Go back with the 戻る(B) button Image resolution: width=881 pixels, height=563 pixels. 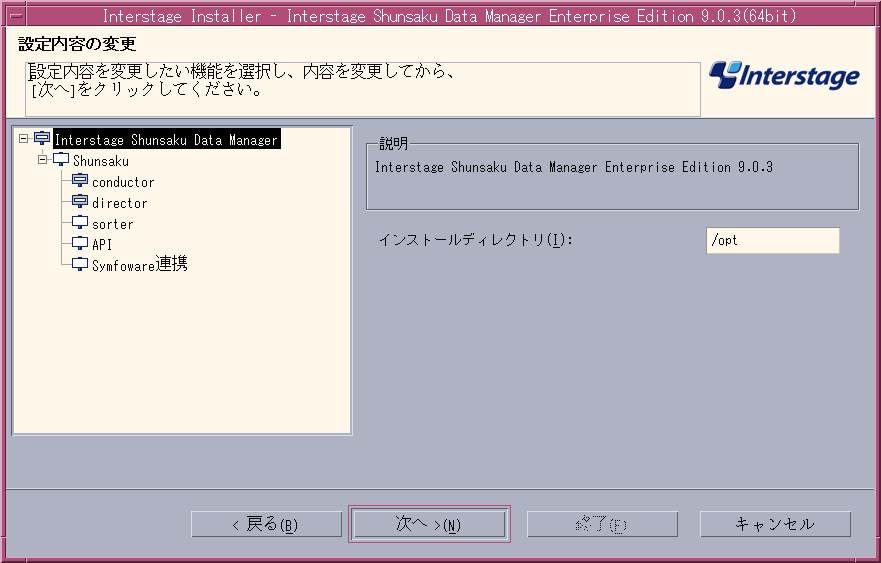[266, 524]
